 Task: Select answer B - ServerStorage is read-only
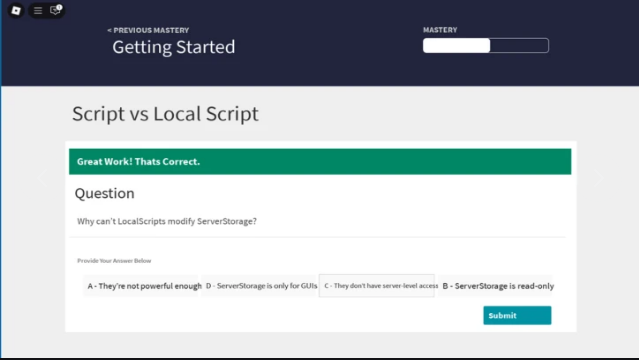pyautogui.click(x=495, y=286)
